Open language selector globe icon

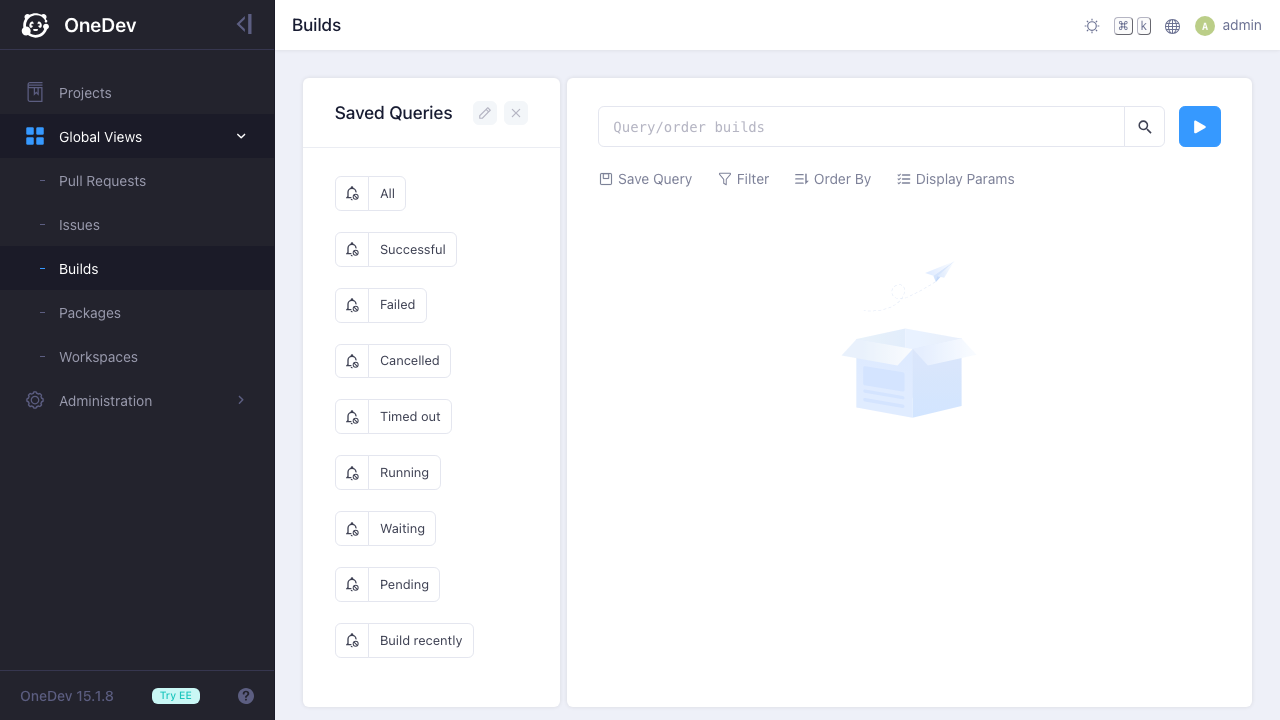pyautogui.click(x=1173, y=26)
